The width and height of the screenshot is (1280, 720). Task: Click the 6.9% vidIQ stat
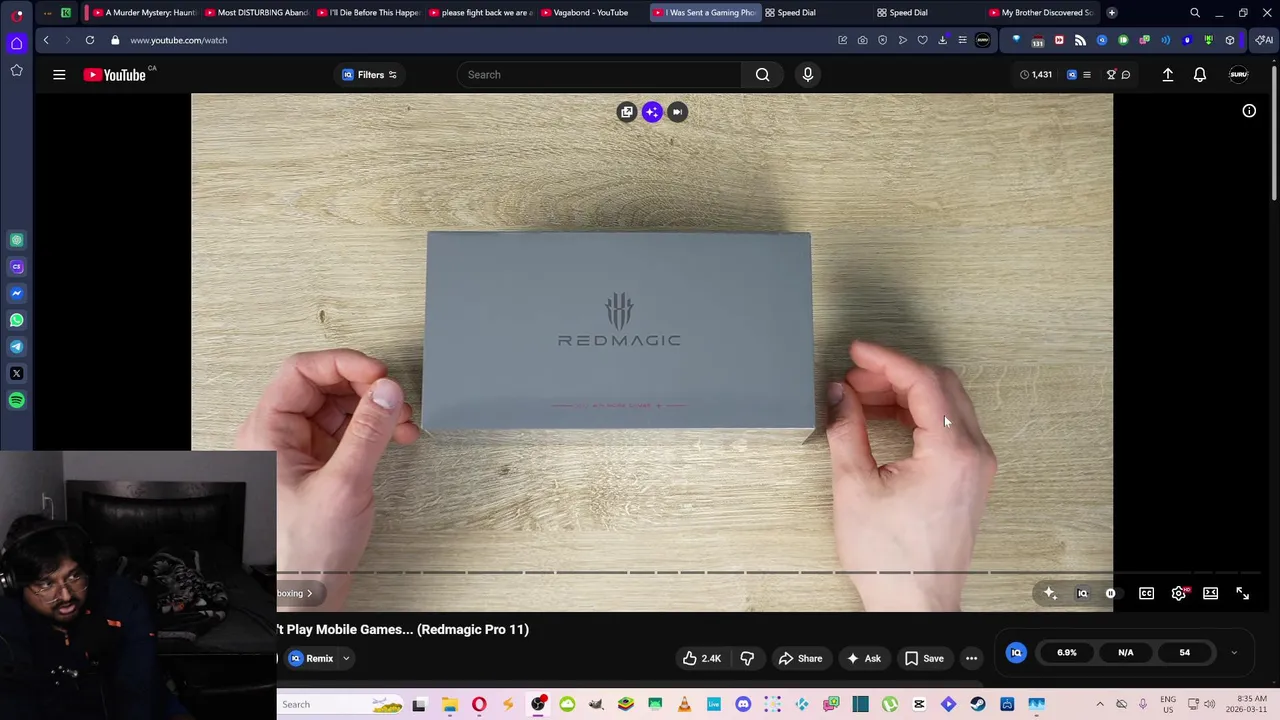pos(1067,653)
